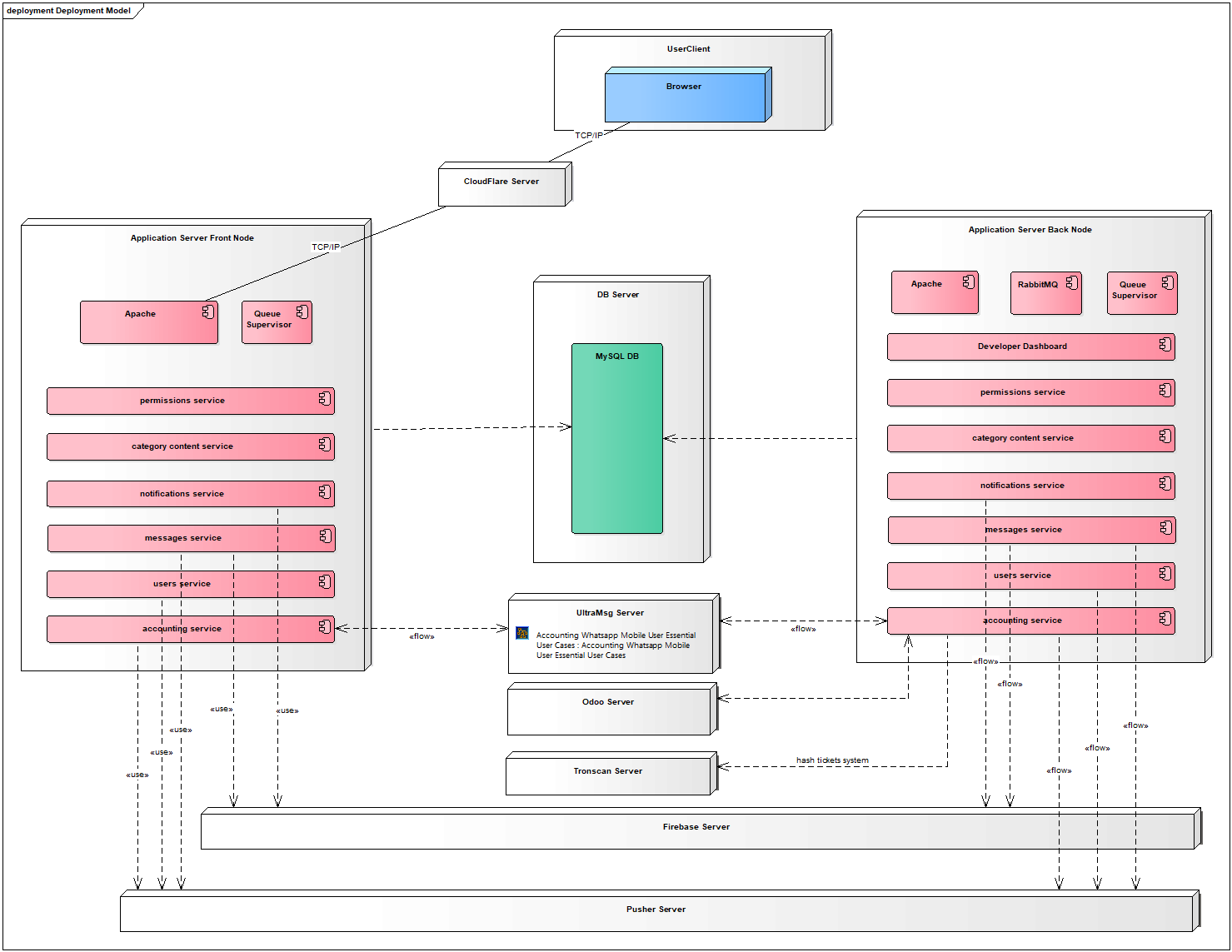Choose the Tronscan Server node

click(x=608, y=776)
